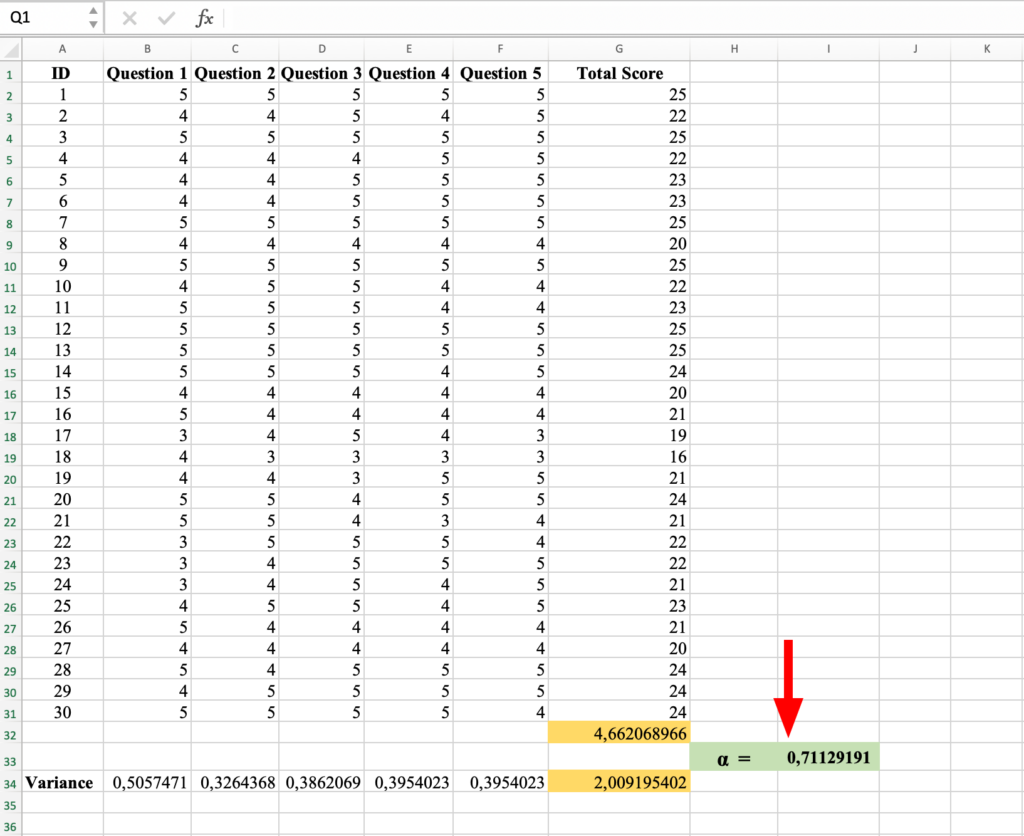Select row 1 header
Viewport: 1024px width, 836px height.
(9, 72)
